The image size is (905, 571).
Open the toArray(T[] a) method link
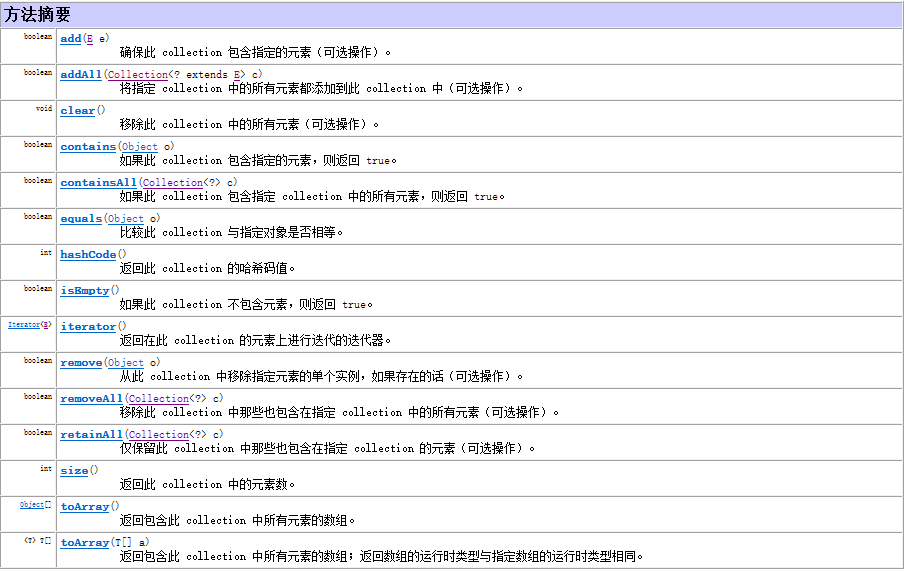coord(84,542)
